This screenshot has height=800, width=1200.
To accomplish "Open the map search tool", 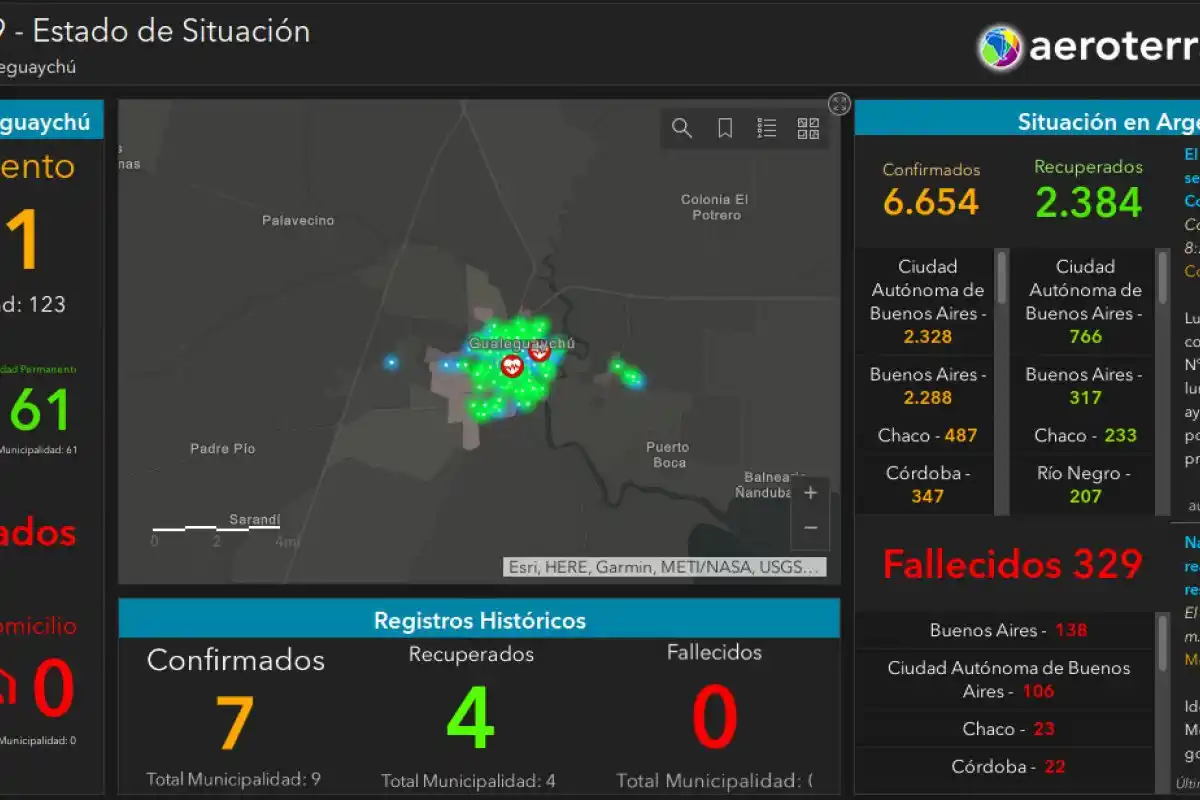I will coord(681,128).
